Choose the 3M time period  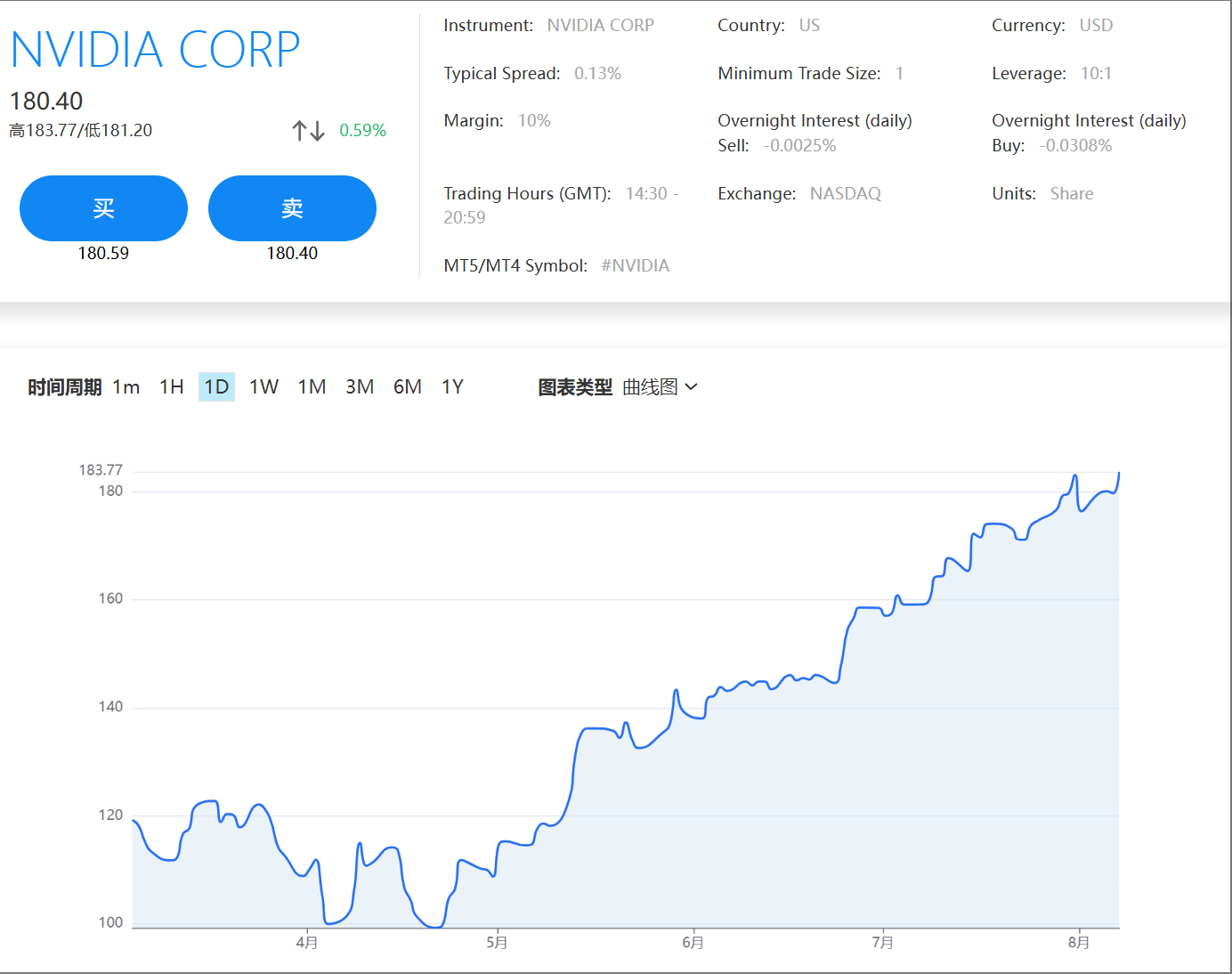(x=360, y=387)
